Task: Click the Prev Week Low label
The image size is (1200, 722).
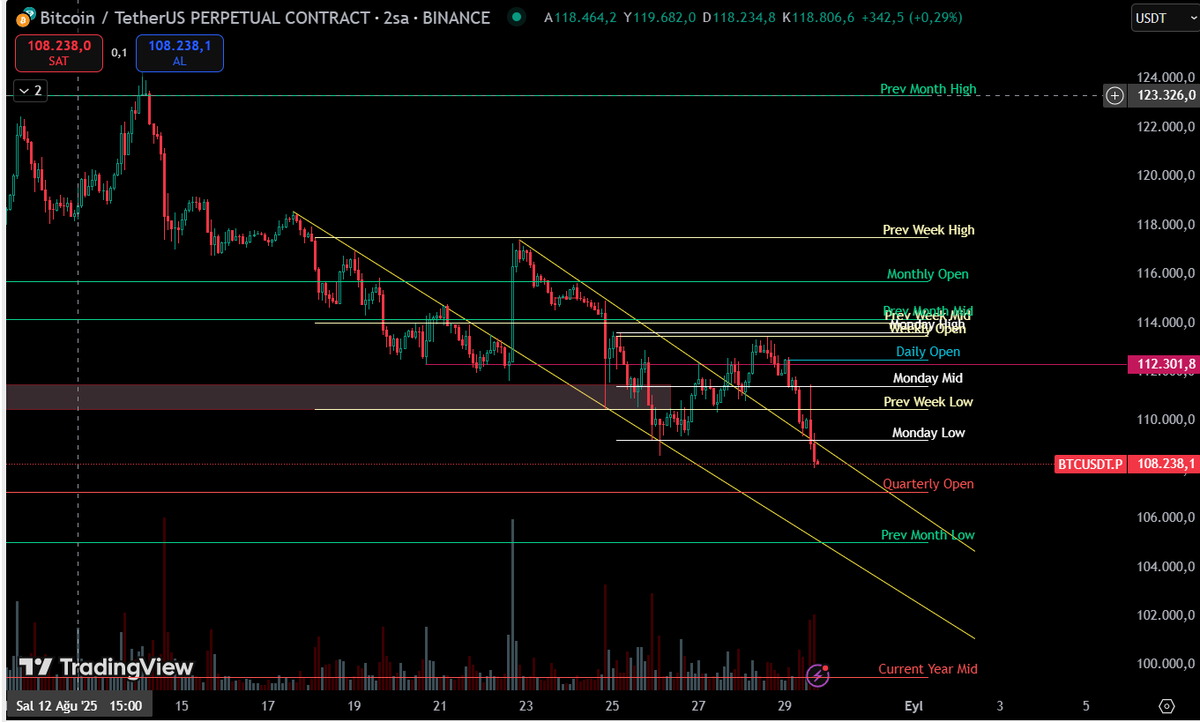Action: (928, 402)
